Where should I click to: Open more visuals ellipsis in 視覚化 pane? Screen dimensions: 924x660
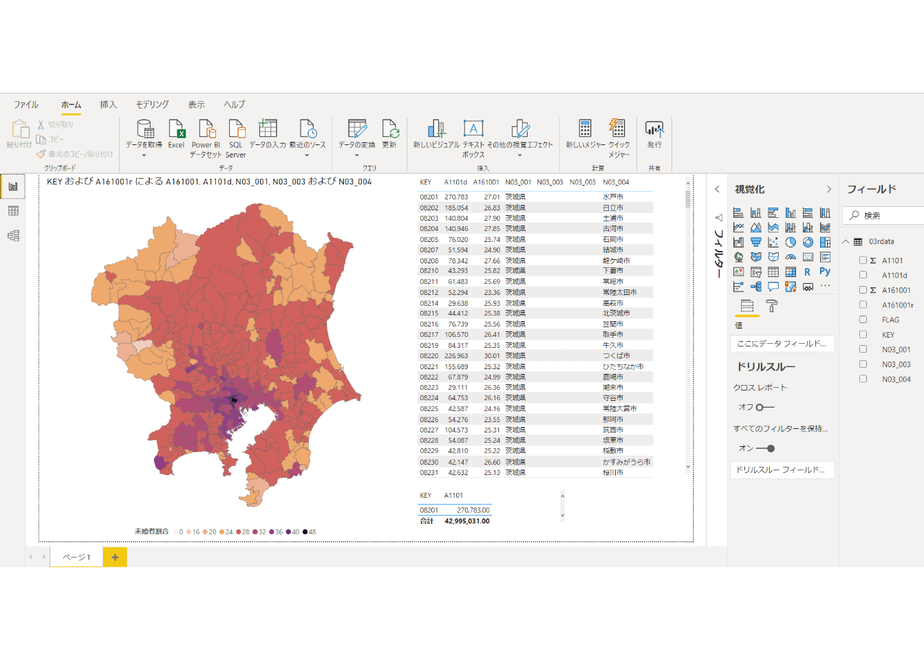[x=825, y=286]
